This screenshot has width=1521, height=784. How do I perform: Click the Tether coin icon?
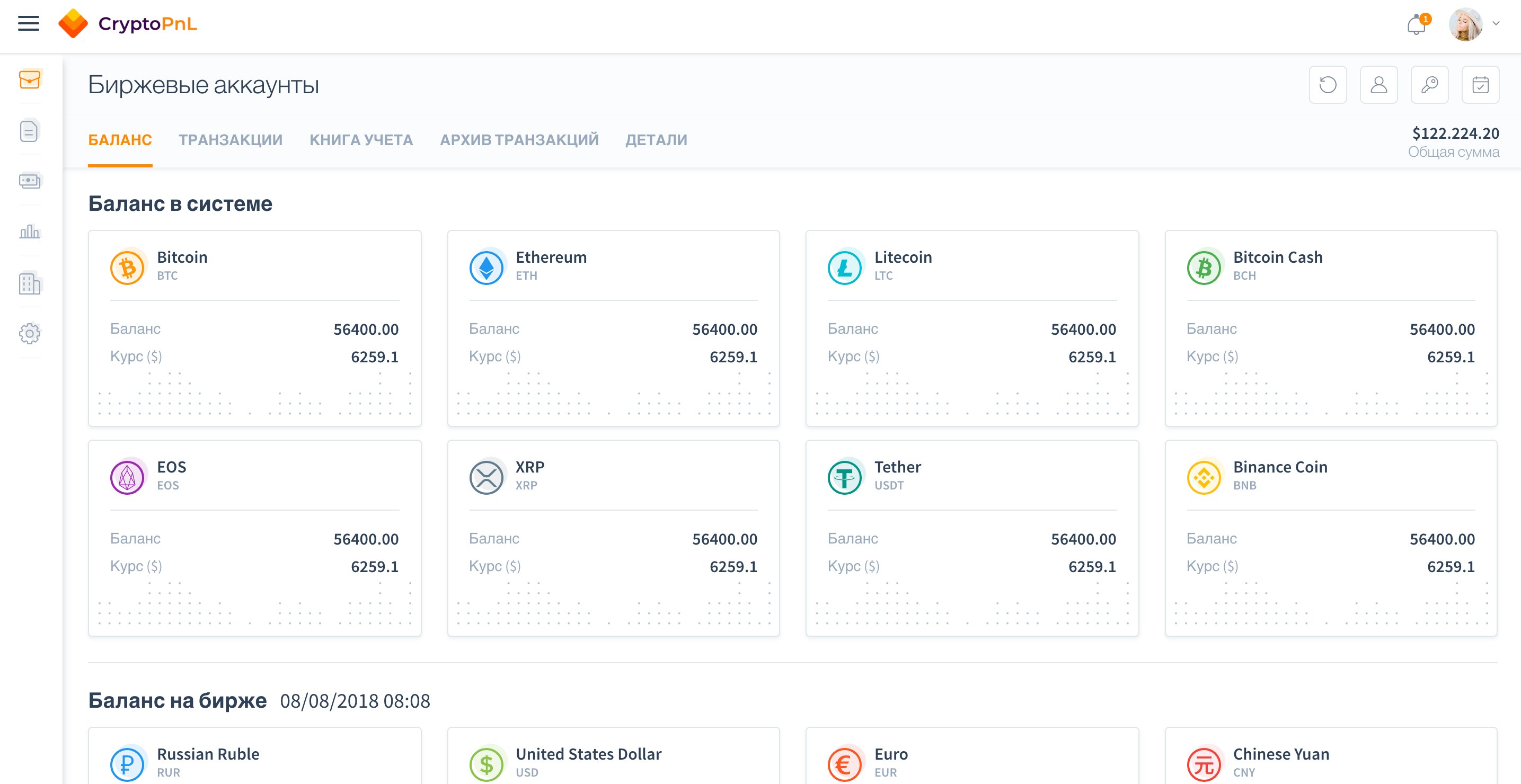tap(845, 478)
